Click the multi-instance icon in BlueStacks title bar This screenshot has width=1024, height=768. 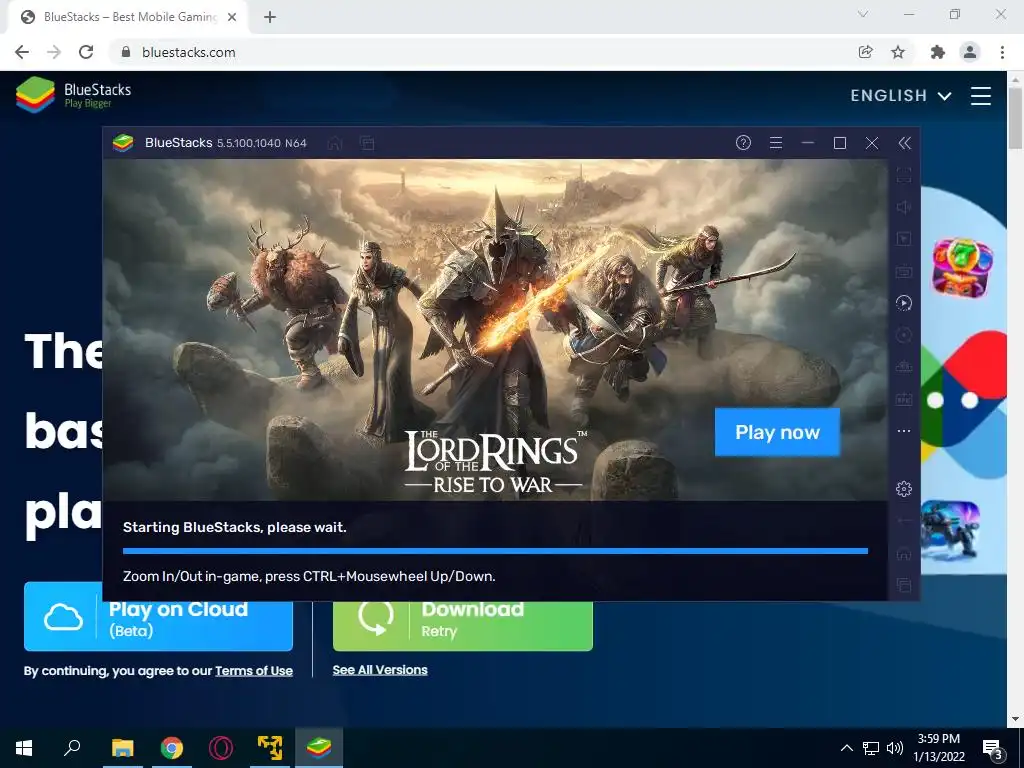(367, 143)
